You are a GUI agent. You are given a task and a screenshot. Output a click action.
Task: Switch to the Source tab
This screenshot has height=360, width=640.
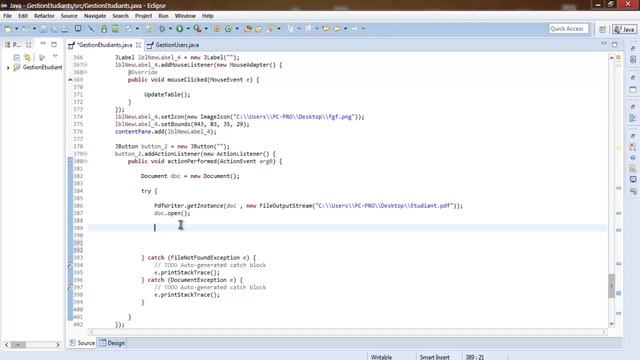[x=82, y=343]
